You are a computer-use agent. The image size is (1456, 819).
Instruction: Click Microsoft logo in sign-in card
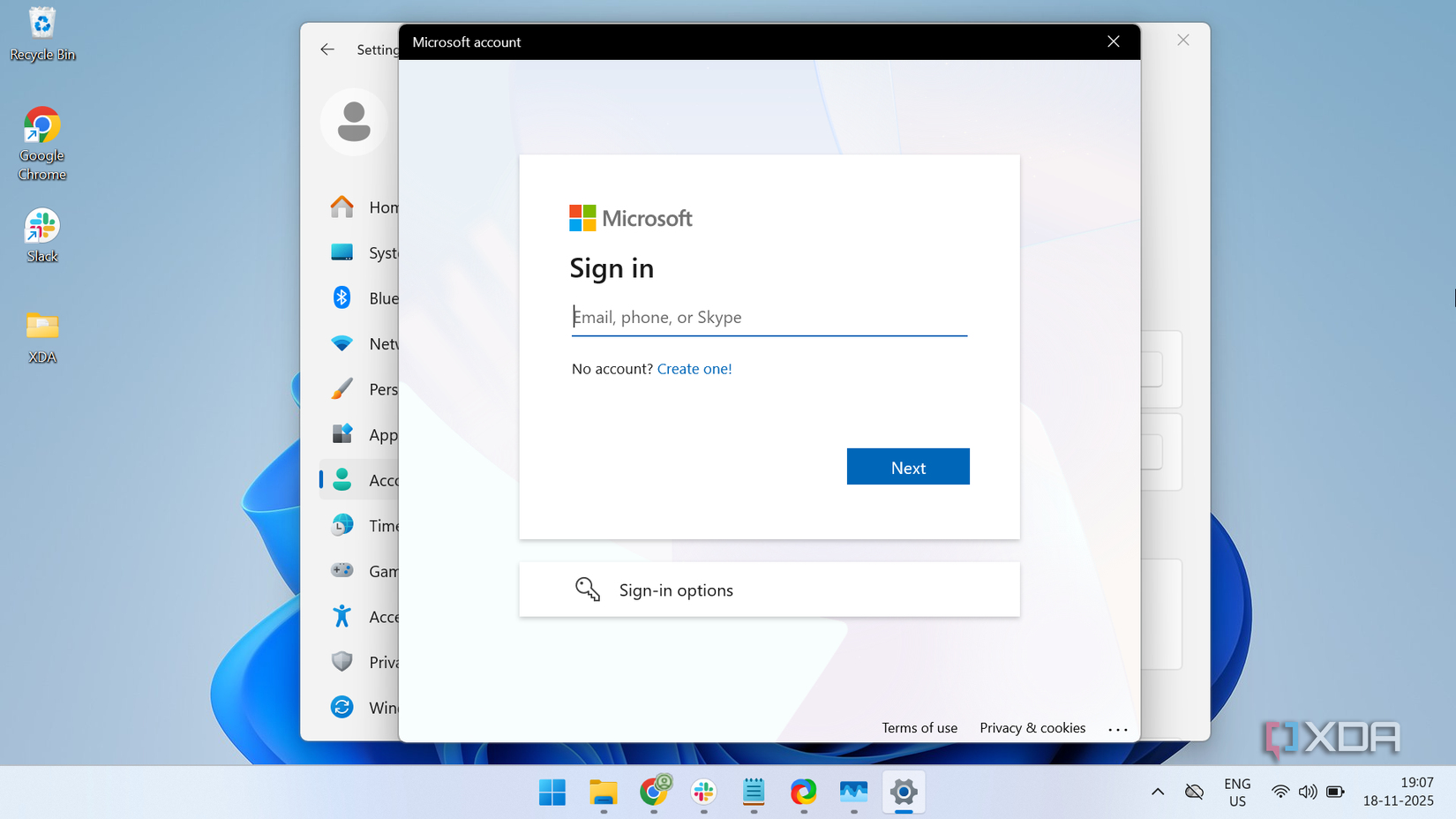(631, 218)
